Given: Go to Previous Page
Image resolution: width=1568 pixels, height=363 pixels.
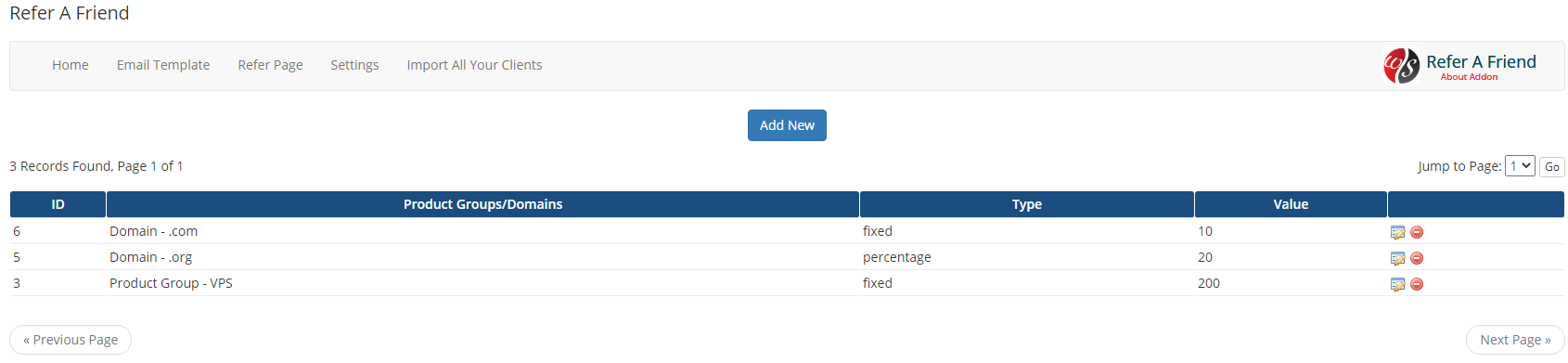Looking at the screenshot, I should point(71,340).
